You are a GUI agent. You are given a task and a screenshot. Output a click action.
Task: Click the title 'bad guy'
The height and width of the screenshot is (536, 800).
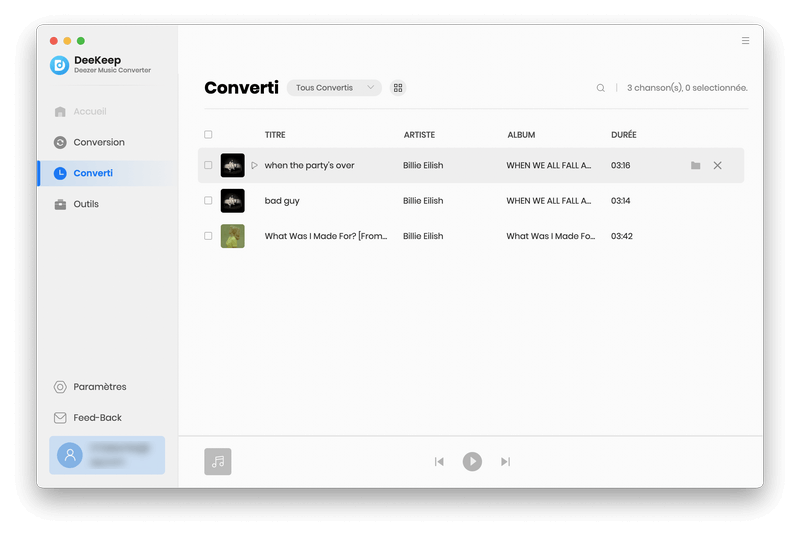pos(282,201)
